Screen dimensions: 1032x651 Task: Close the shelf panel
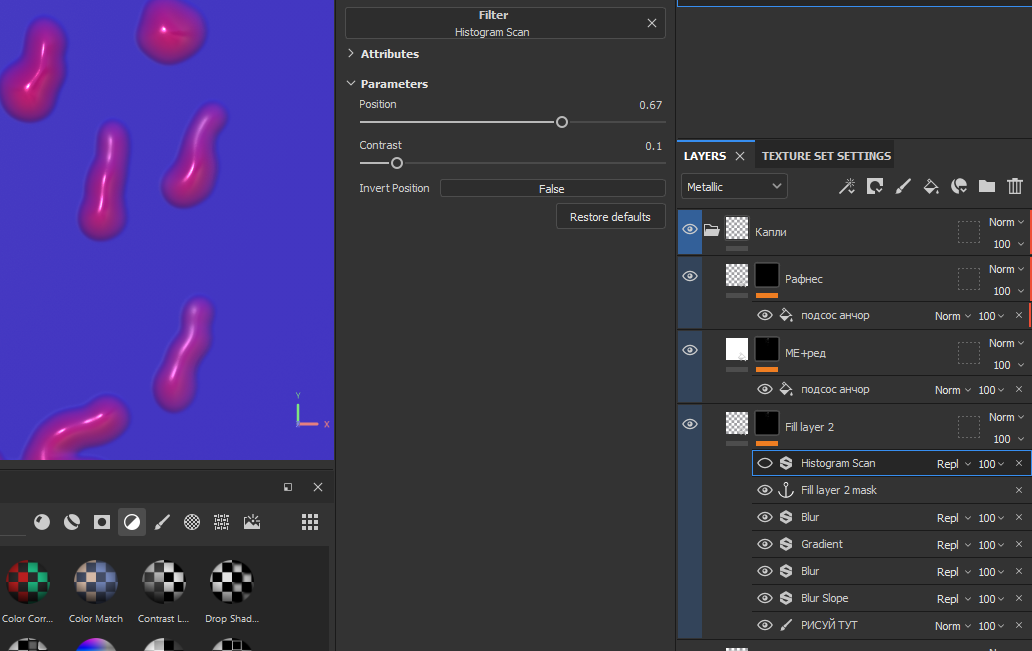tap(318, 487)
